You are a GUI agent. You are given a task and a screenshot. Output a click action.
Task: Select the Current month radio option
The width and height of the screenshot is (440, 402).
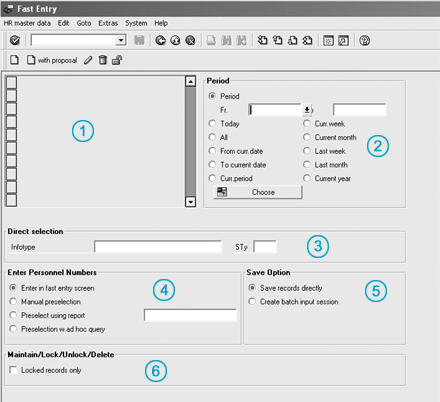[307, 137]
